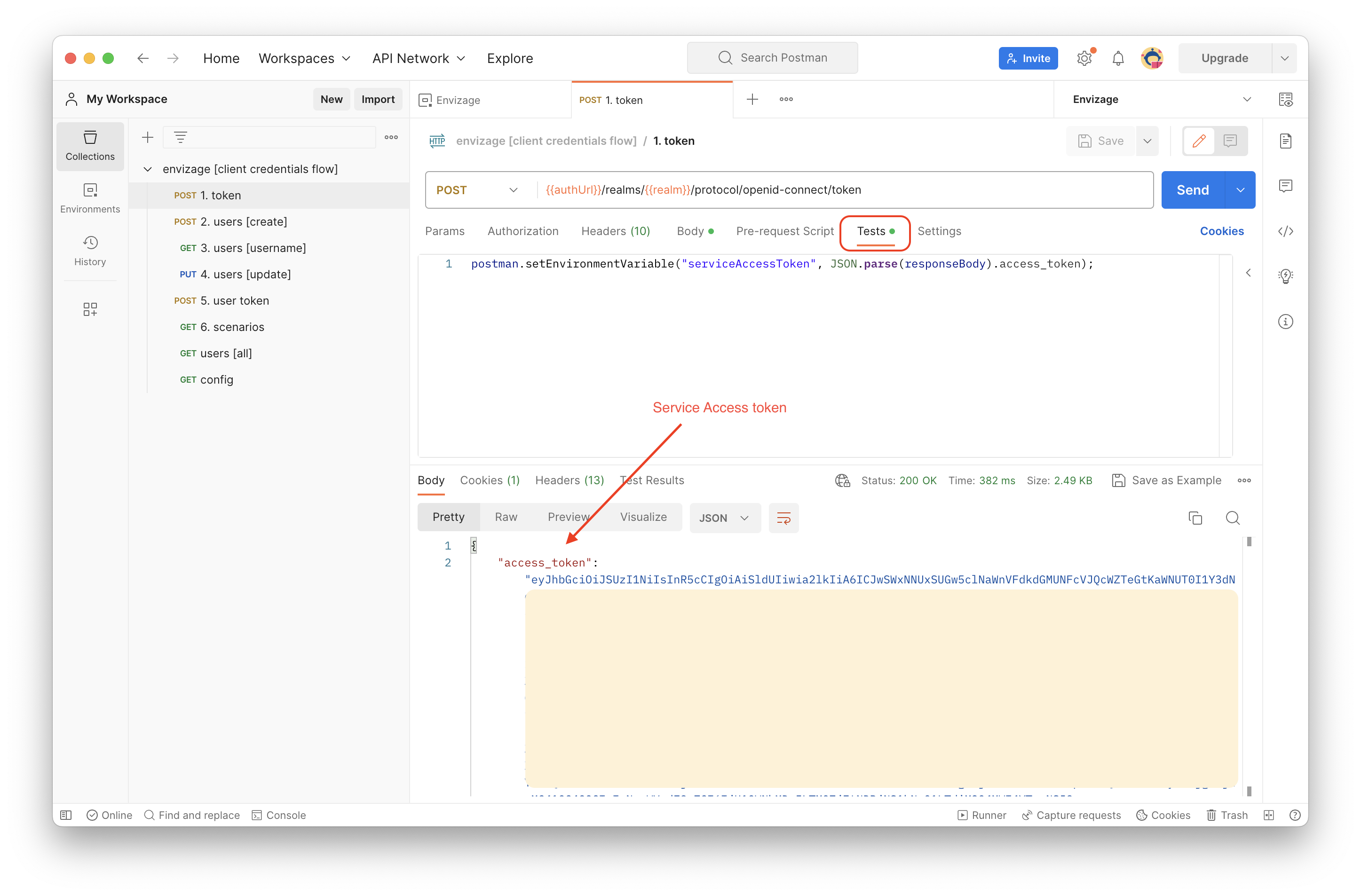Open the Cookies link under Send
1361x896 pixels.
(1221, 231)
